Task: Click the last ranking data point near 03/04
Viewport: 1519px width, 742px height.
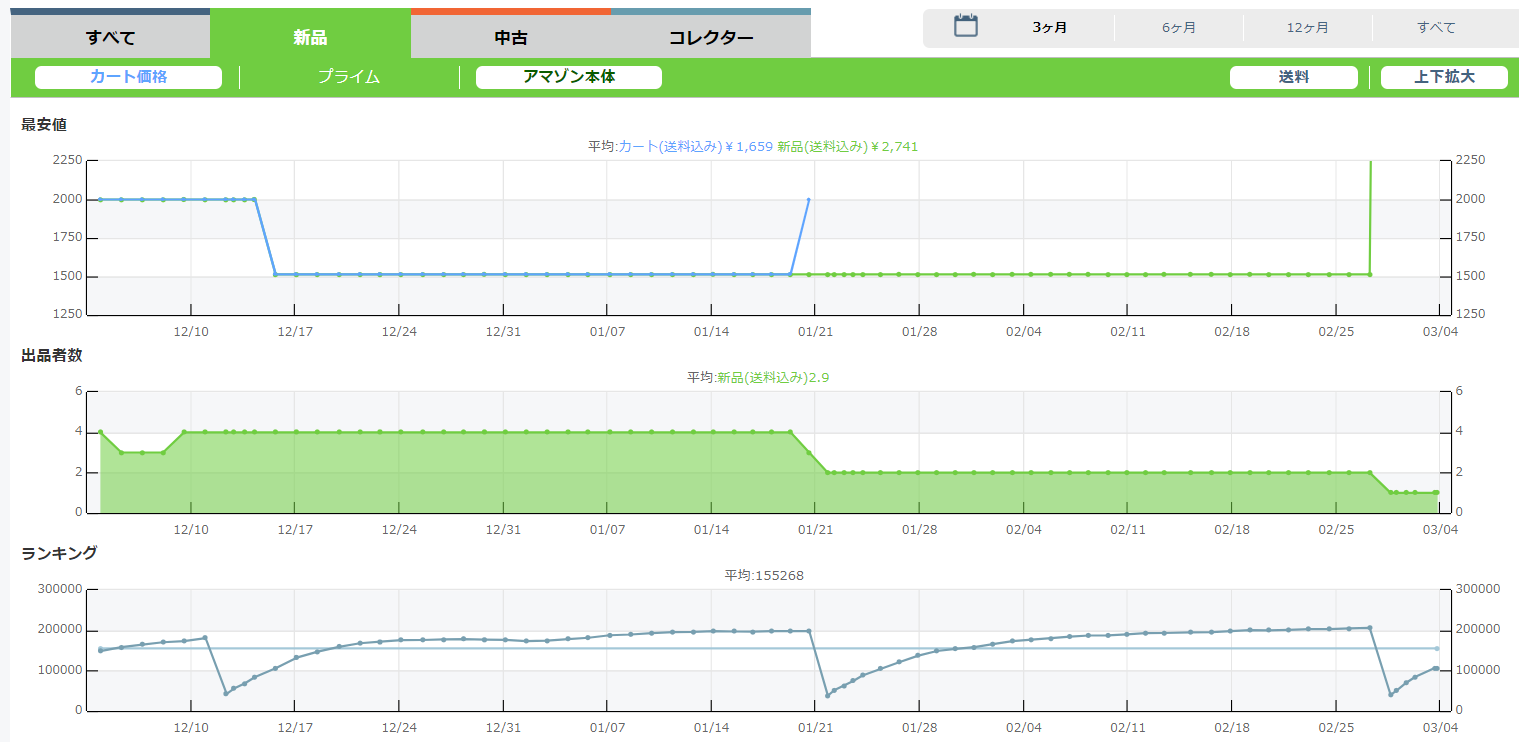Action: click(1436, 668)
